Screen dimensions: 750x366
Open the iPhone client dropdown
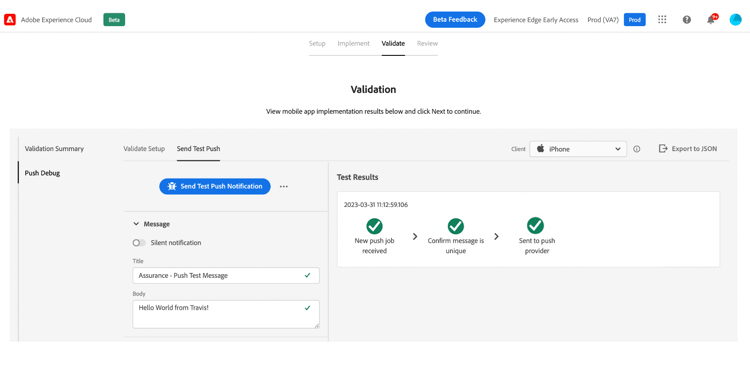(578, 149)
